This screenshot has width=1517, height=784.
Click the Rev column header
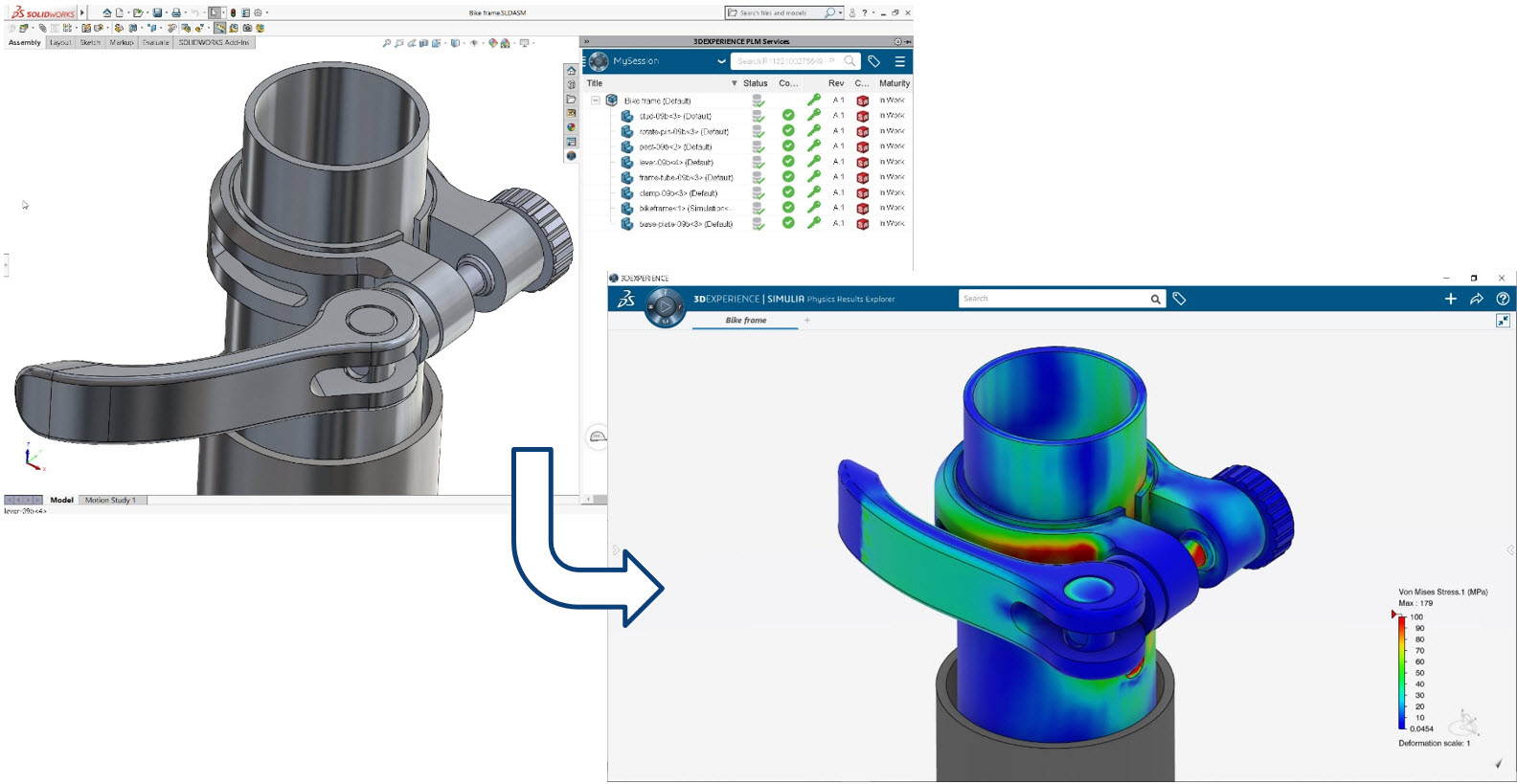[836, 83]
